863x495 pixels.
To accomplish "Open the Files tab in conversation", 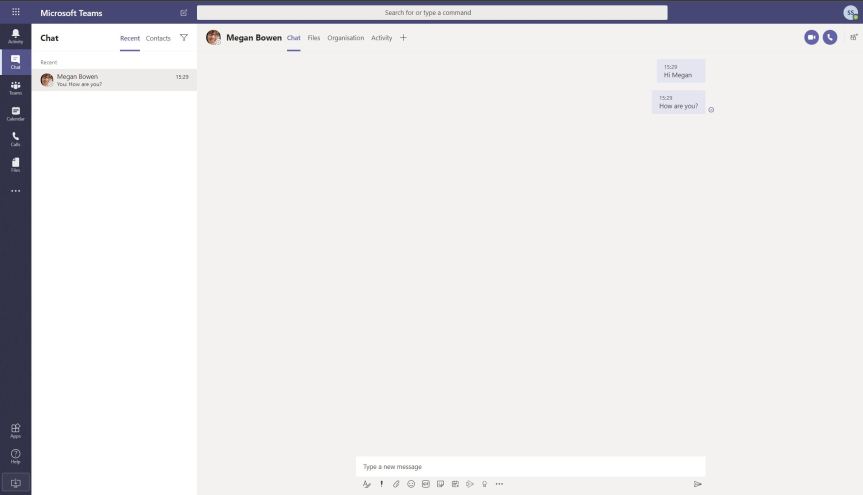I will point(314,38).
